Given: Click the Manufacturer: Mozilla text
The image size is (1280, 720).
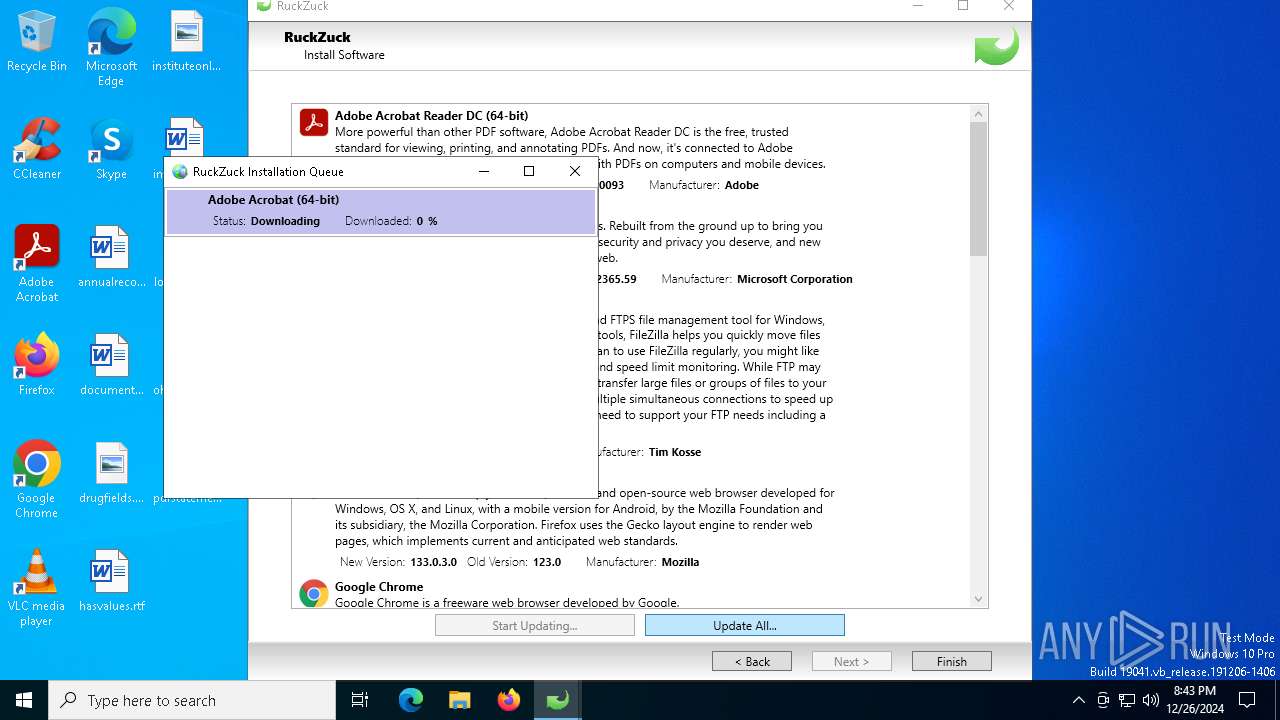Looking at the screenshot, I should pyautogui.click(x=643, y=562).
